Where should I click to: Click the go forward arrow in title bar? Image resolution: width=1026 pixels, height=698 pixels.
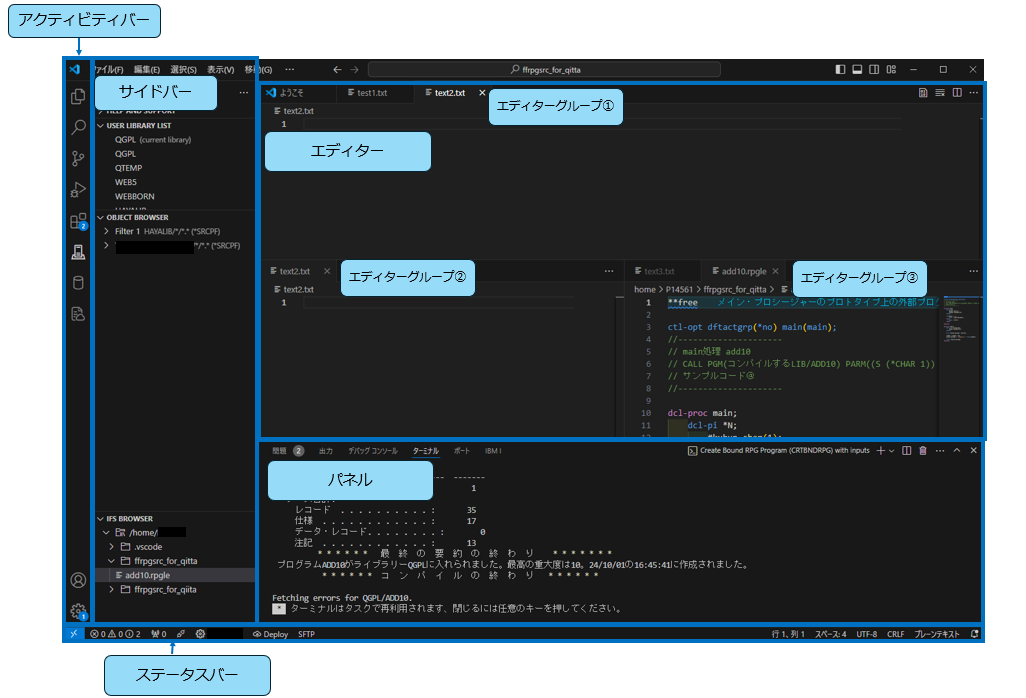coord(354,69)
